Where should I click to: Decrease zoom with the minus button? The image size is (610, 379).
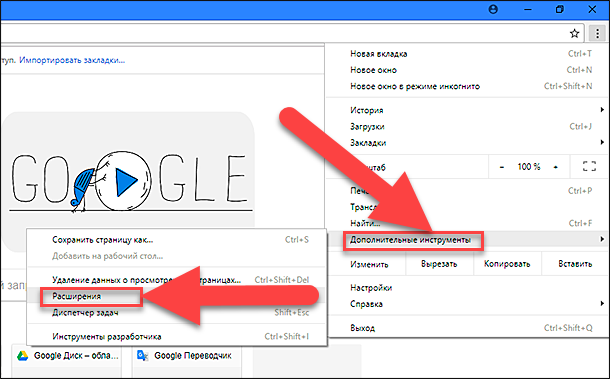[x=501, y=167]
